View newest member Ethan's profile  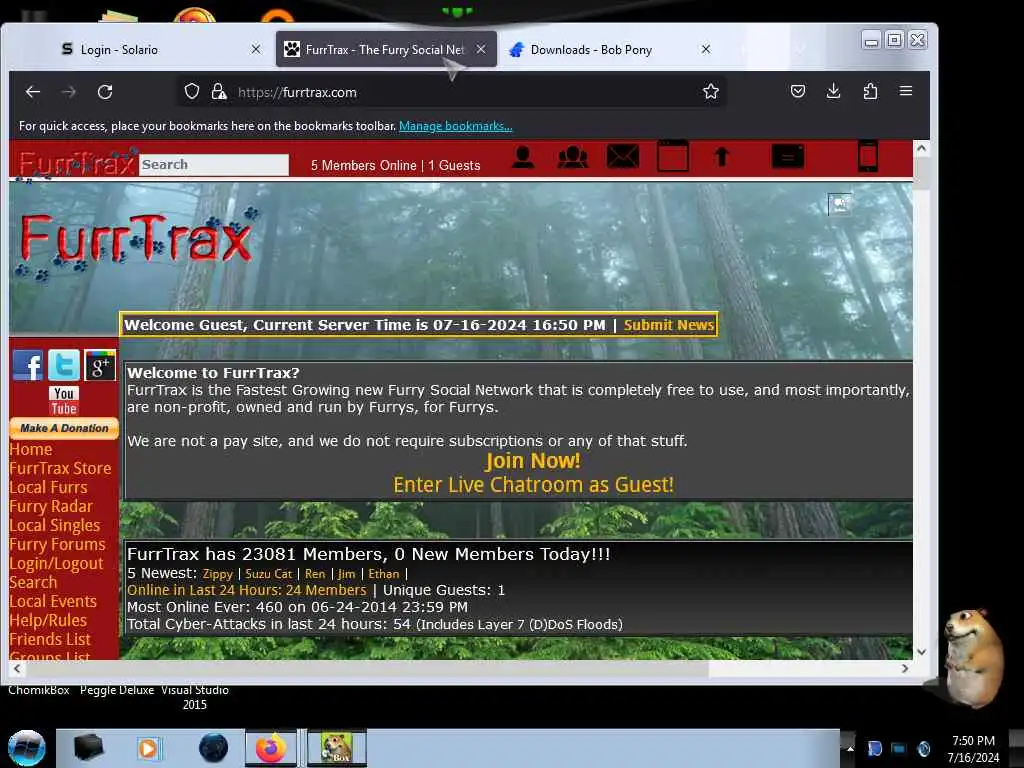[383, 573]
